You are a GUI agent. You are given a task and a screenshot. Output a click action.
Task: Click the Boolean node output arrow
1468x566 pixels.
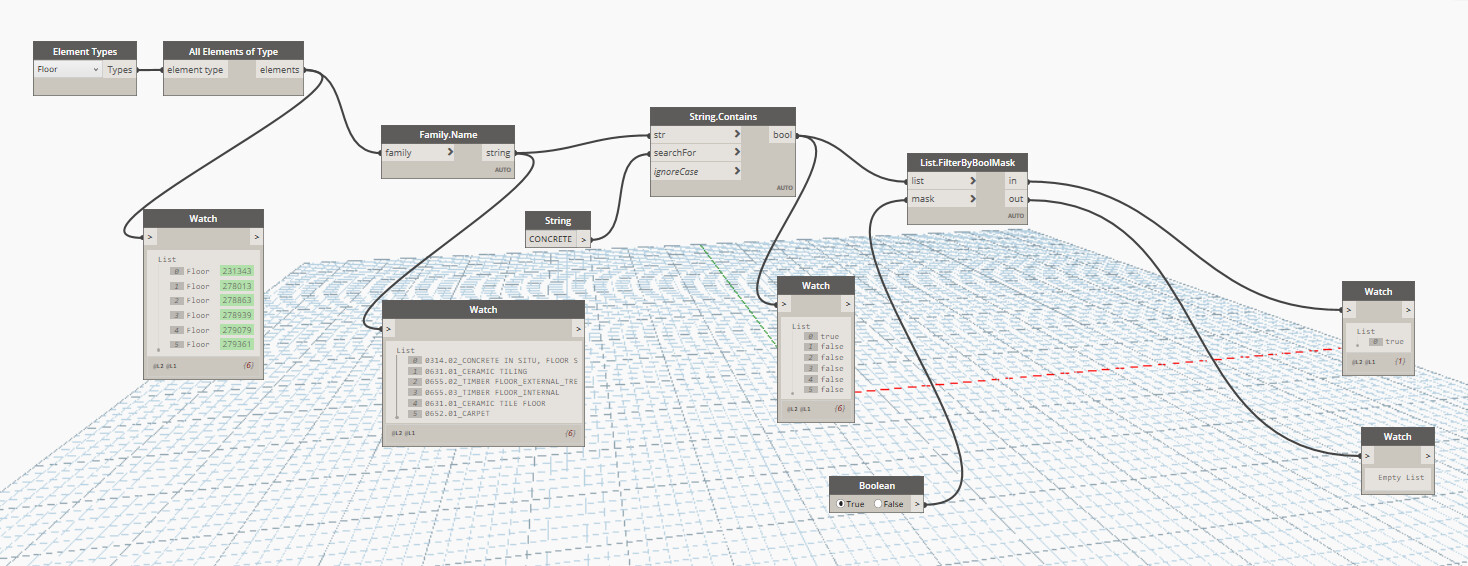pyautogui.click(x=915, y=504)
